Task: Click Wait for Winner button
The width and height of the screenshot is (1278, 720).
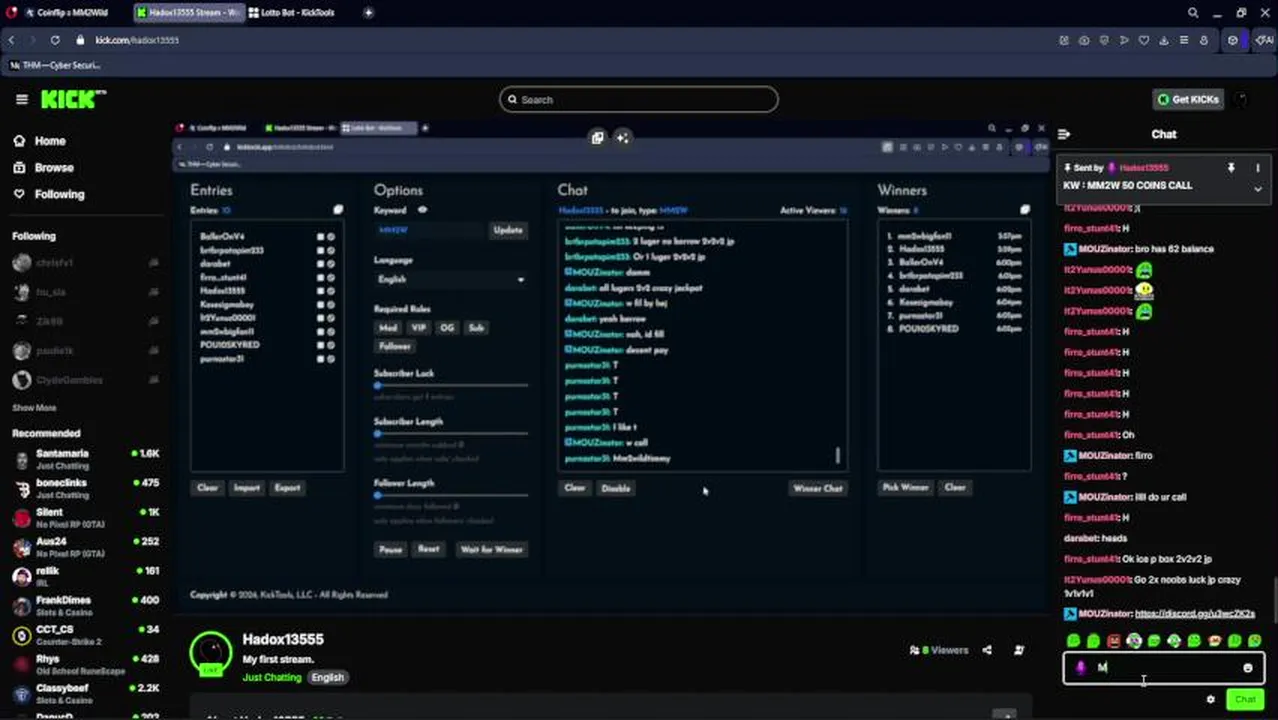Action: tap(491, 549)
